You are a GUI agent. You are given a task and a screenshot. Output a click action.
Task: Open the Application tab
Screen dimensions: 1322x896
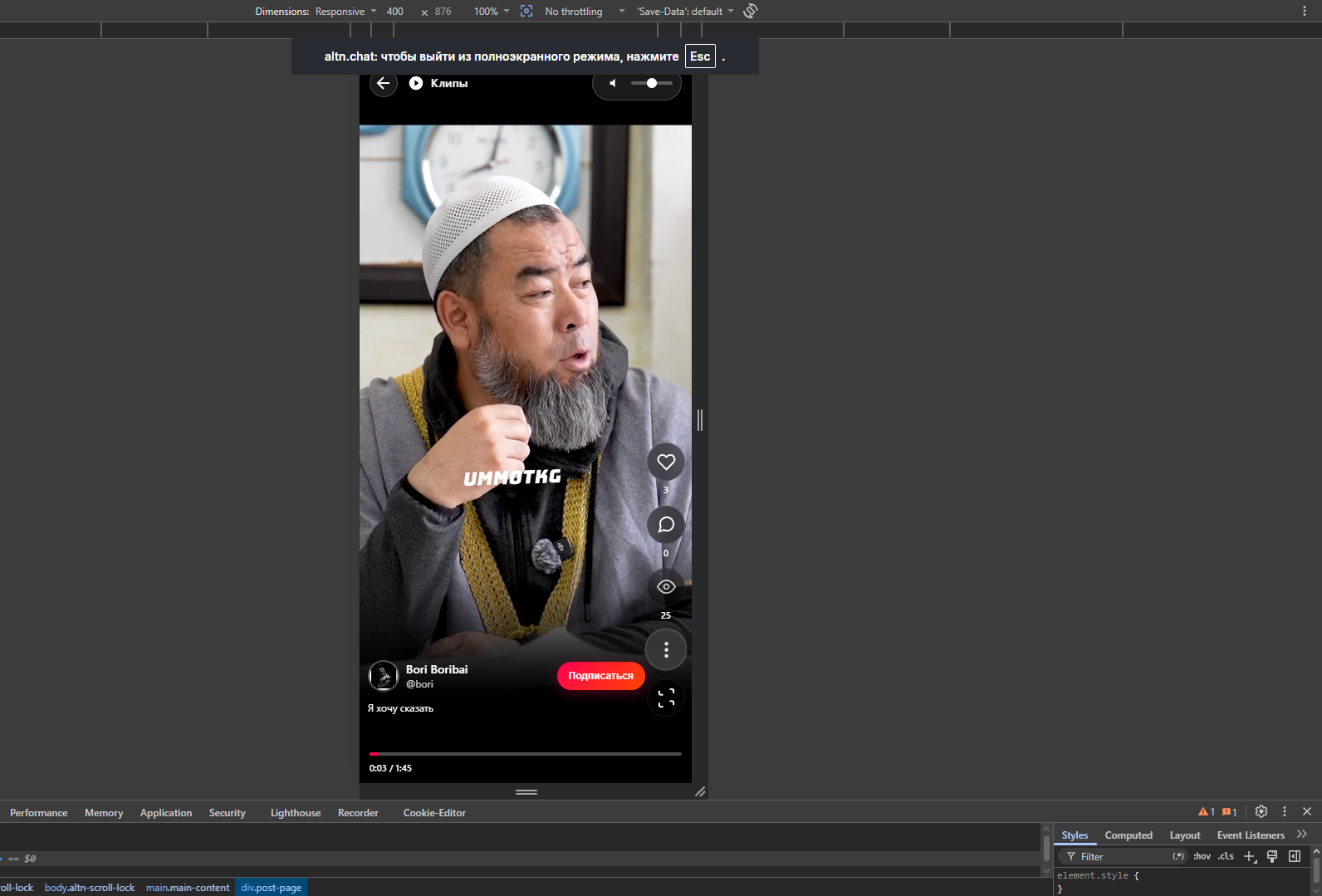(166, 813)
